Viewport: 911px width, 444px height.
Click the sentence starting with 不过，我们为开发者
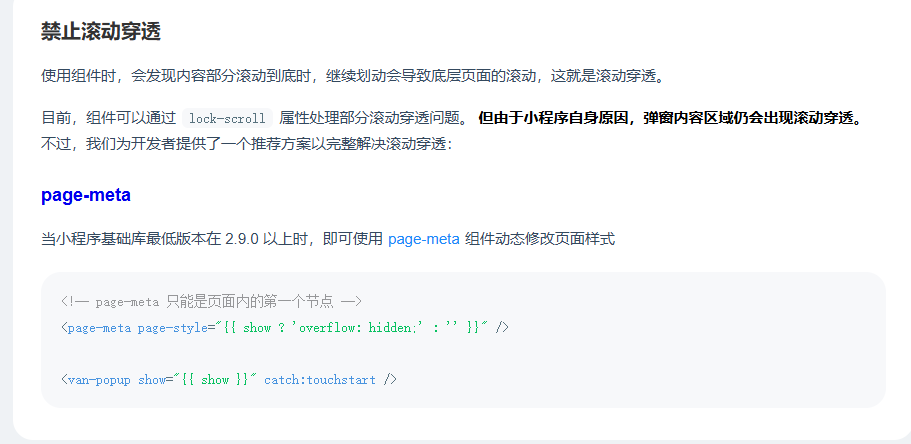pyautogui.click(x=246, y=144)
